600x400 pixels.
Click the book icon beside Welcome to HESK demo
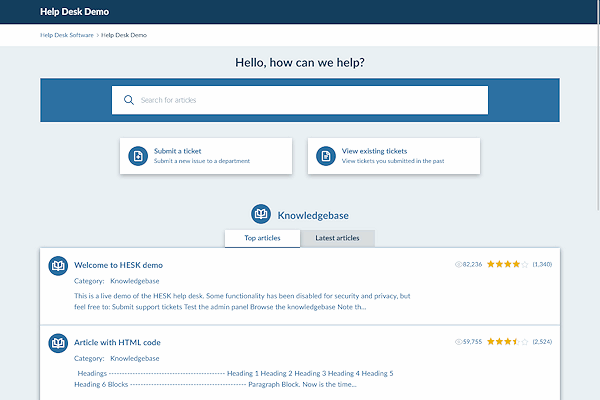[x=58, y=266]
